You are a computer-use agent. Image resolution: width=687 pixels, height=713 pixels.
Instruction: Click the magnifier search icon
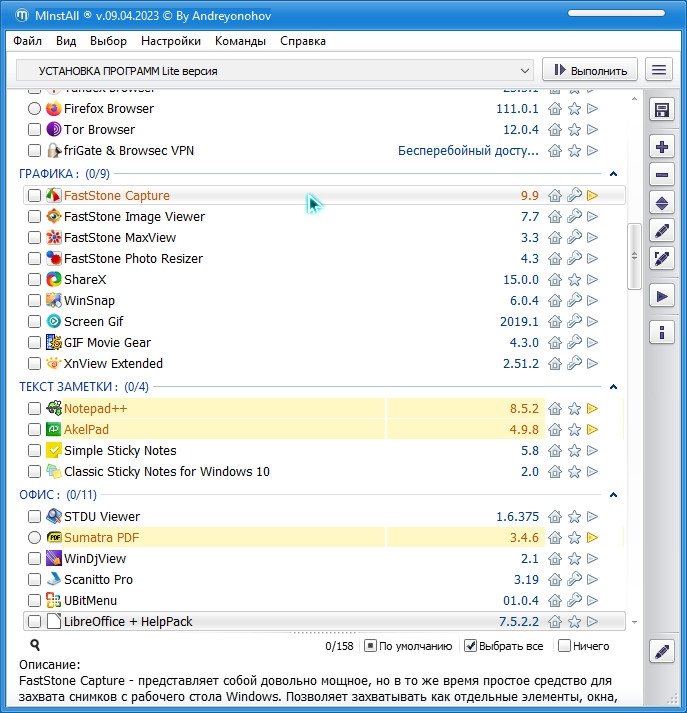point(35,645)
